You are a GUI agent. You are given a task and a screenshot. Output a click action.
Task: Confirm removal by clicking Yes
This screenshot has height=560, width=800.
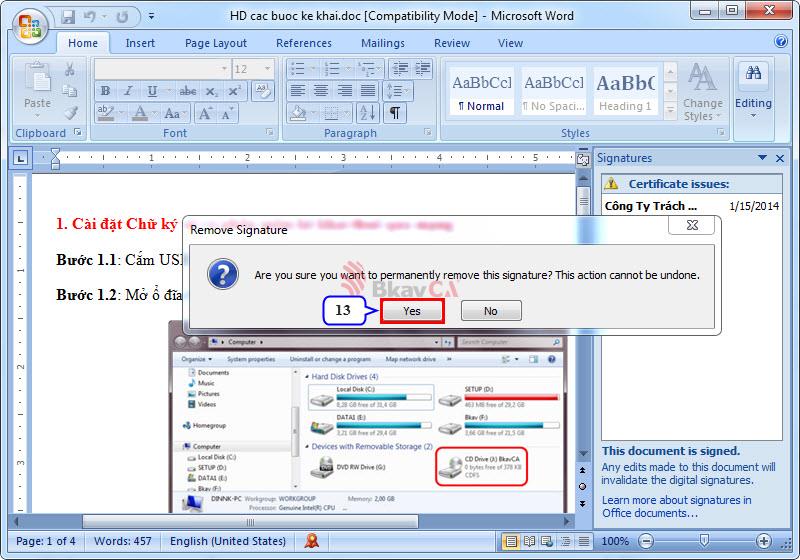(412, 311)
